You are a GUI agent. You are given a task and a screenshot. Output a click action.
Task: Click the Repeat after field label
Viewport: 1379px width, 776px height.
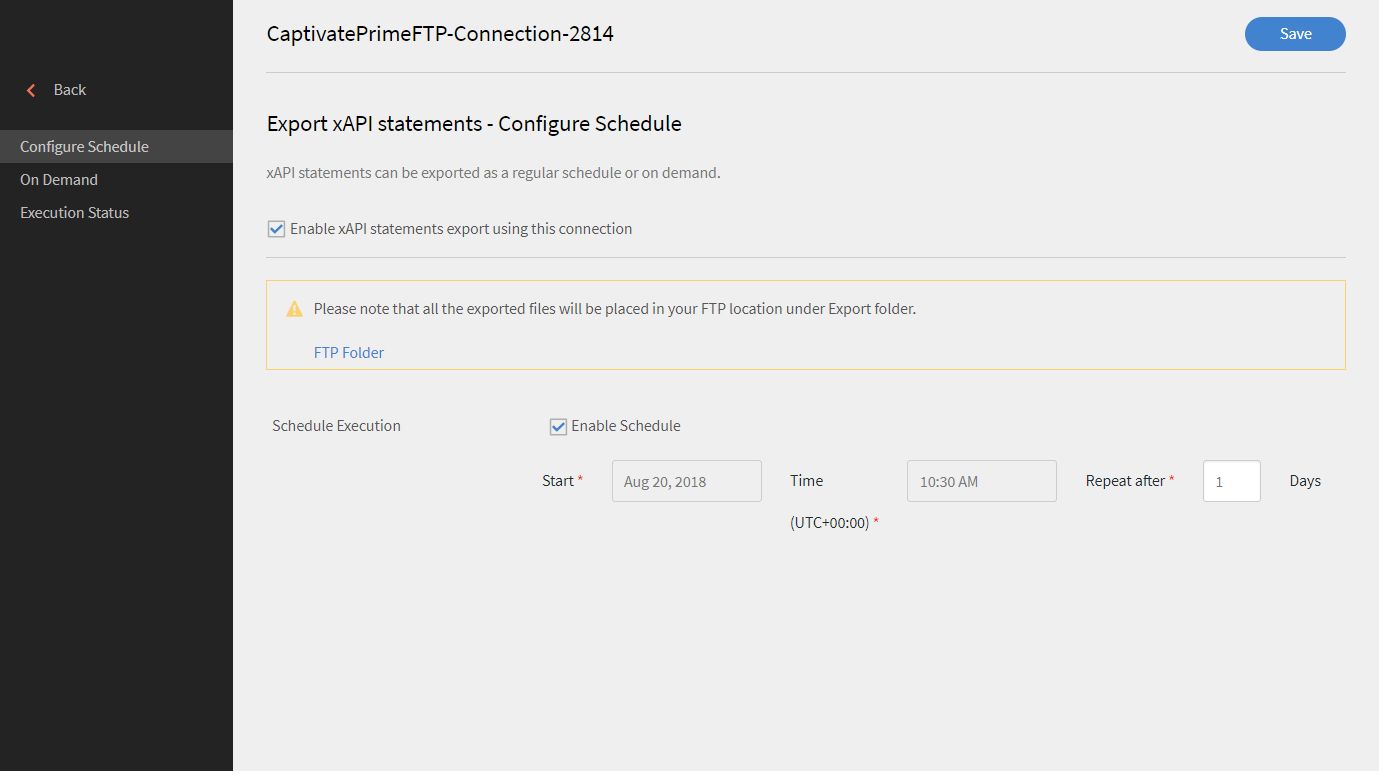pos(1125,481)
